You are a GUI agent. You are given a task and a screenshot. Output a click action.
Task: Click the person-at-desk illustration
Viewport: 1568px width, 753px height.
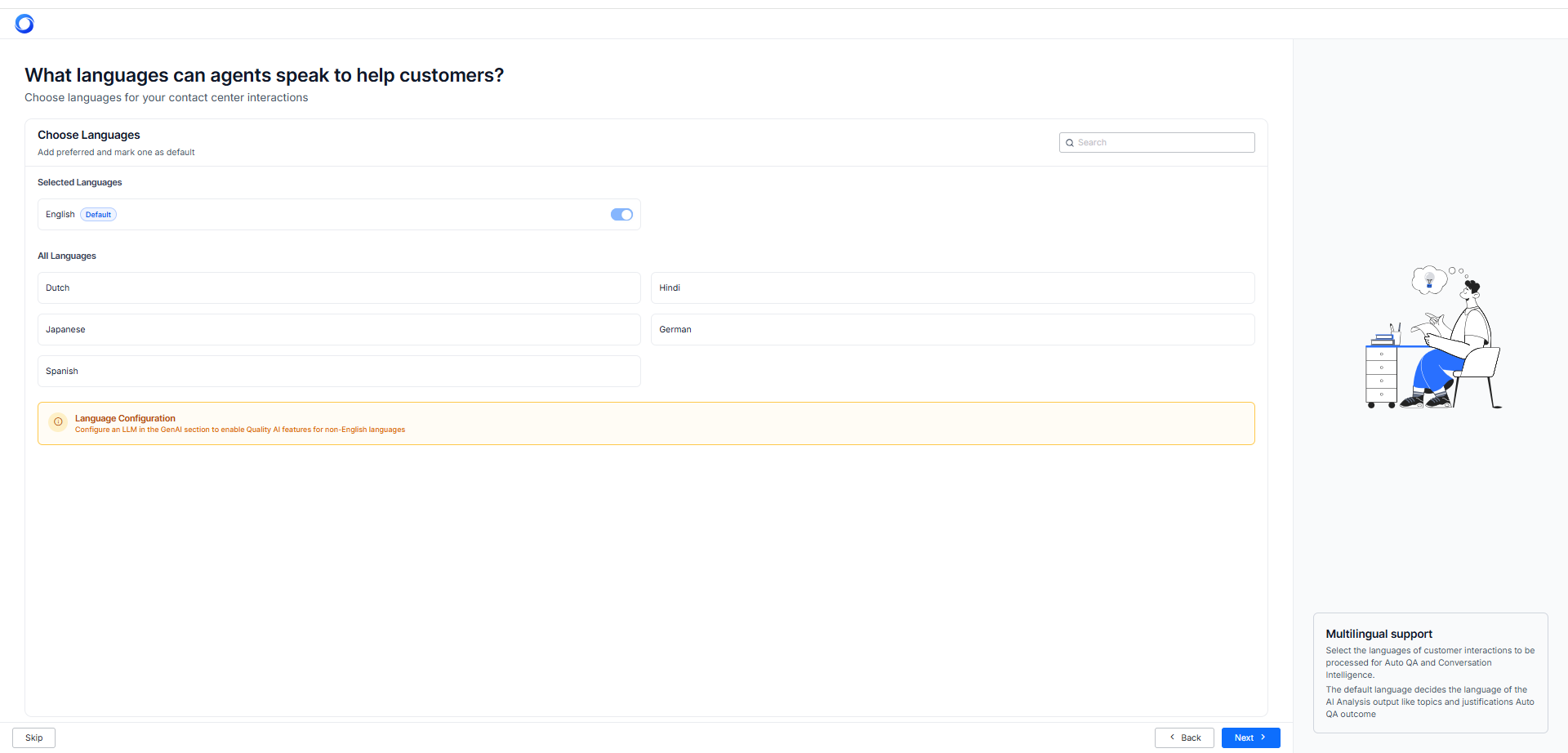tap(1433, 337)
